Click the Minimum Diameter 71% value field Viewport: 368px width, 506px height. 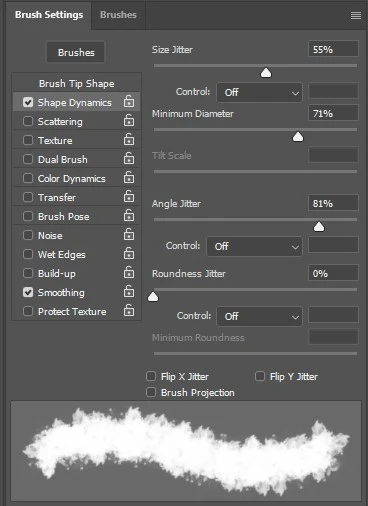click(333, 113)
